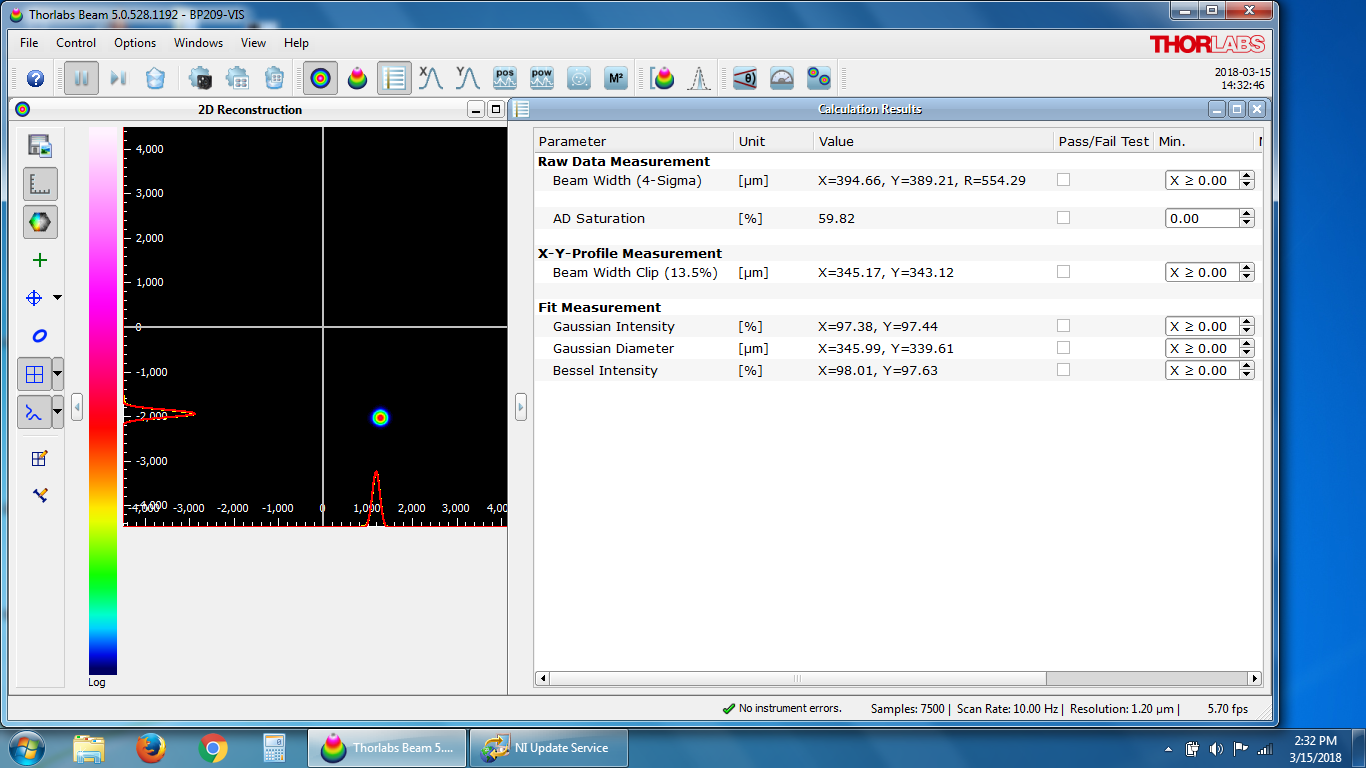The image size is (1366, 768).
Task: Click the horizontal scrollbar in Calculation Results
Action: (797, 678)
